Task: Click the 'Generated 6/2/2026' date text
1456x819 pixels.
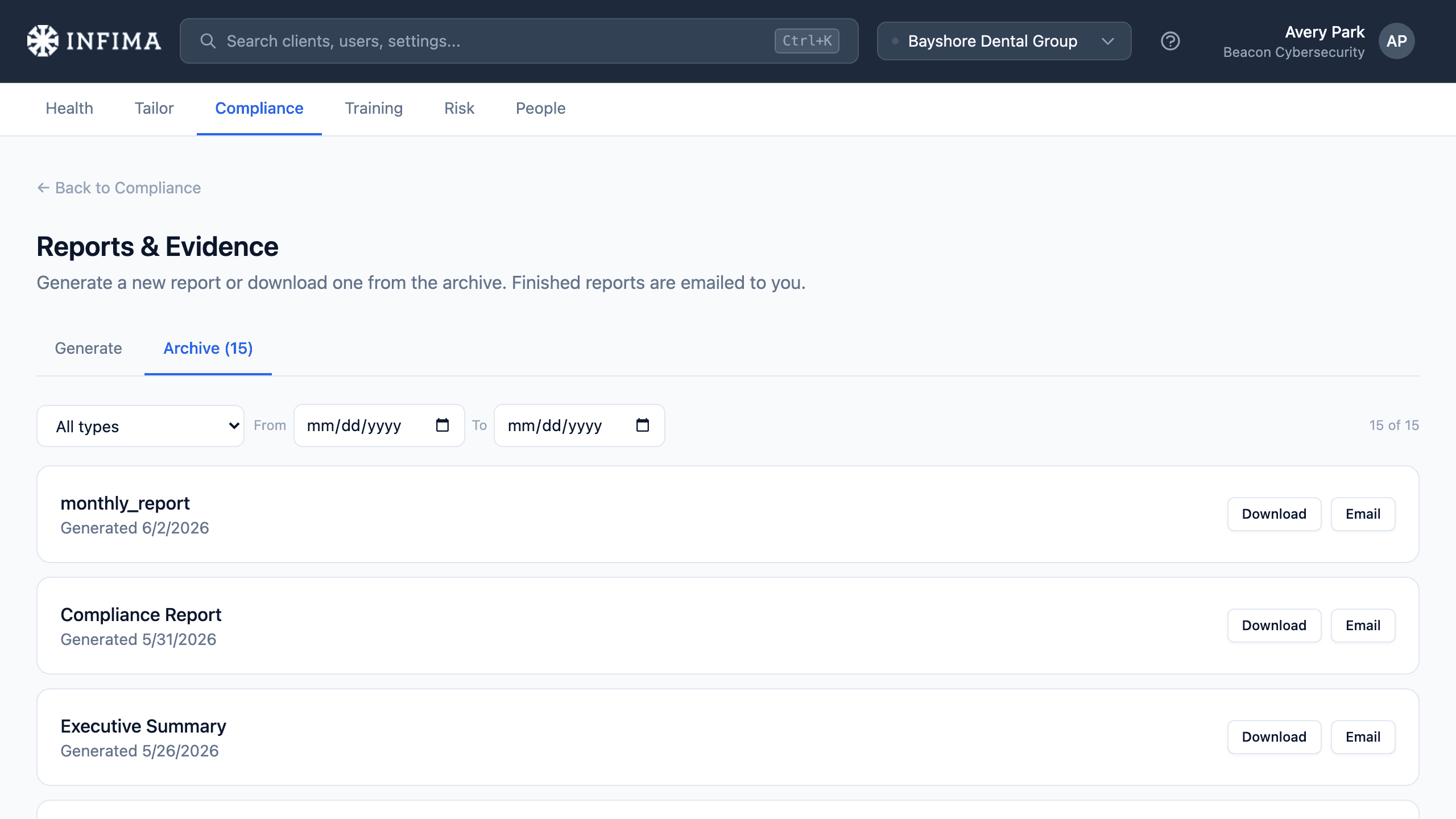Action: [x=135, y=528]
